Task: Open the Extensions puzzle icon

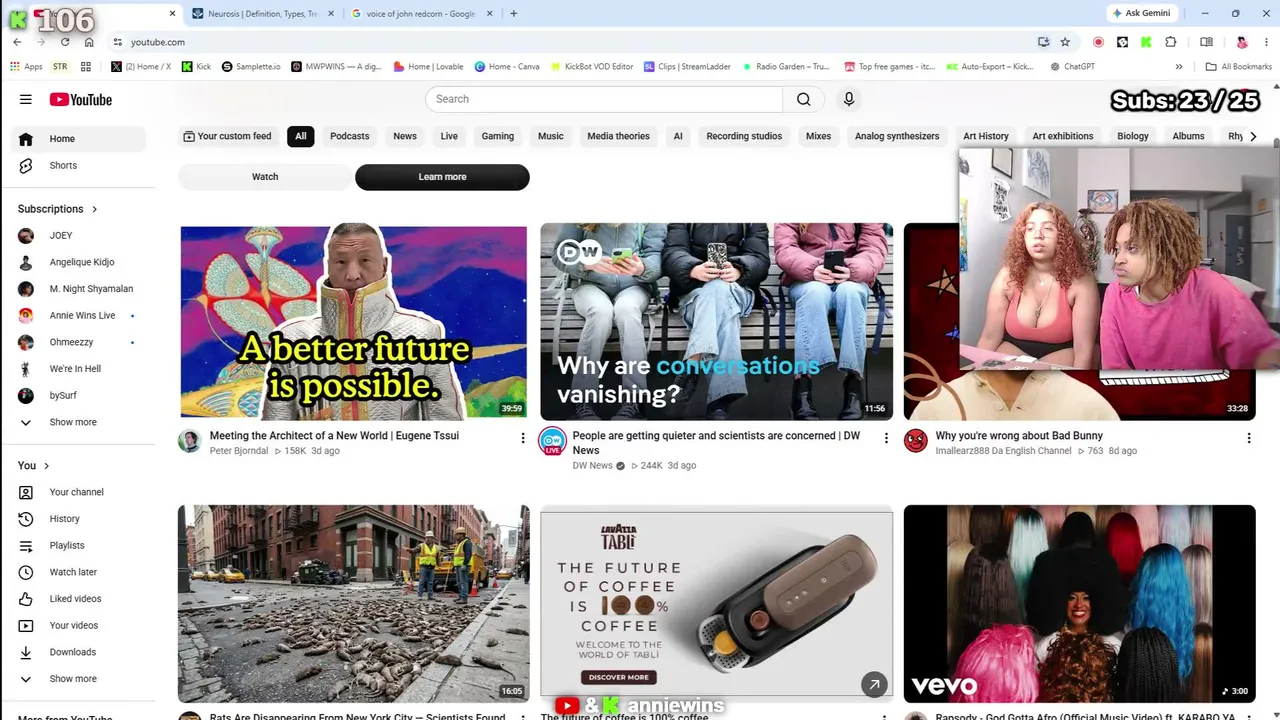Action: click(x=1171, y=42)
